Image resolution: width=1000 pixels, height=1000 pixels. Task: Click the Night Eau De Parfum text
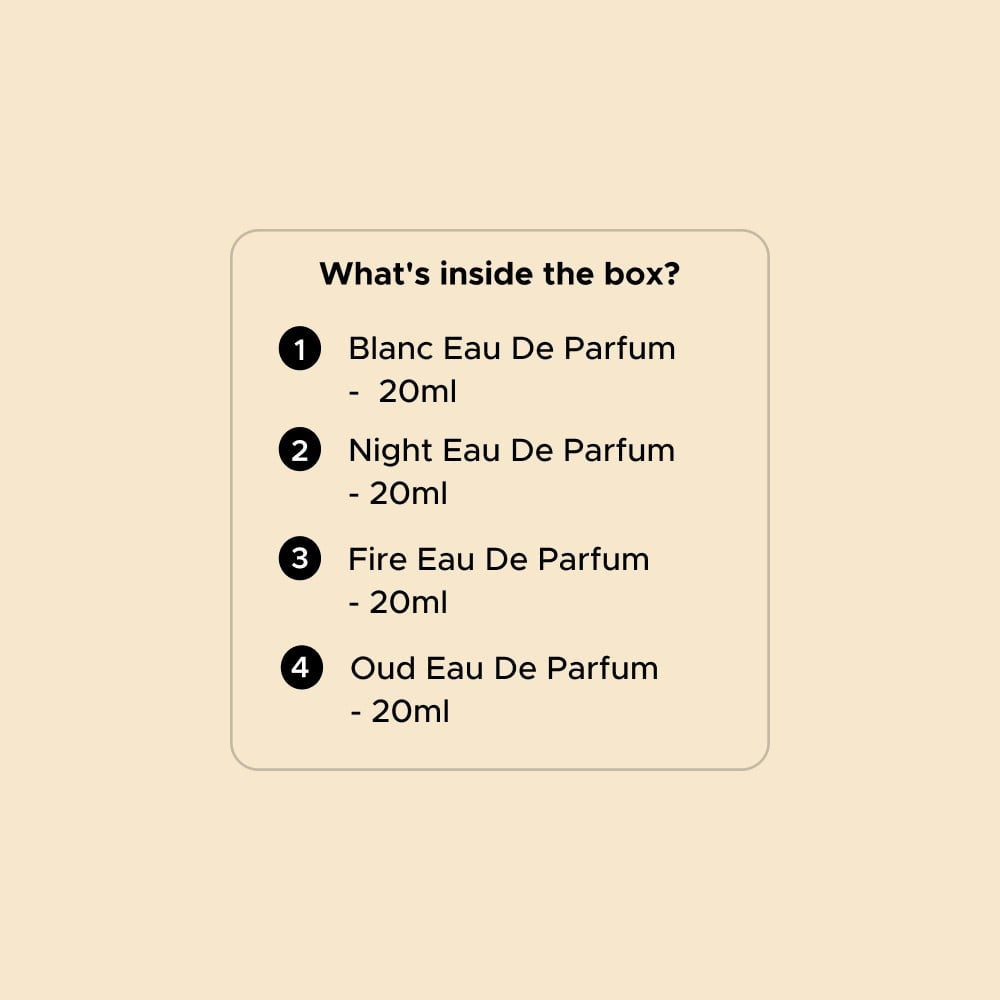click(x=511, y=450)
